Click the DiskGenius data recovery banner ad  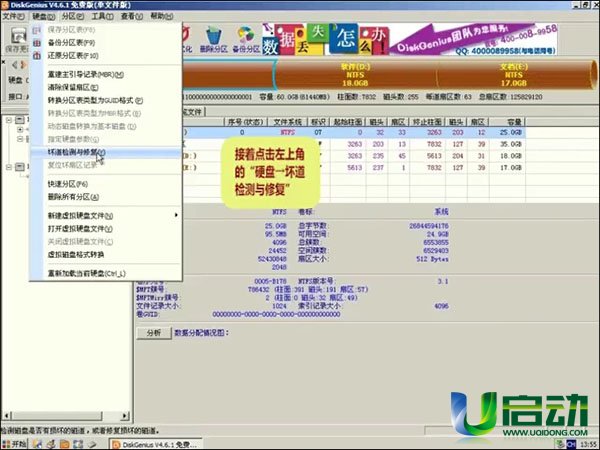[x=409, y=39]
